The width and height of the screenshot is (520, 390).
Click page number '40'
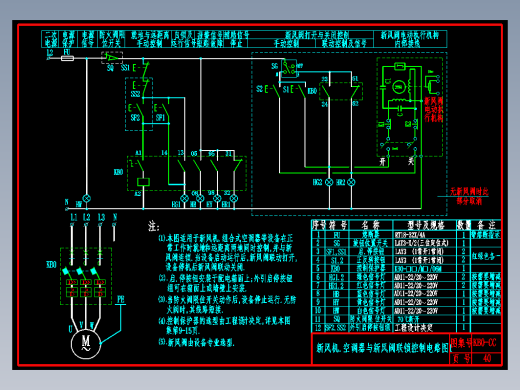tap(487, 358)
